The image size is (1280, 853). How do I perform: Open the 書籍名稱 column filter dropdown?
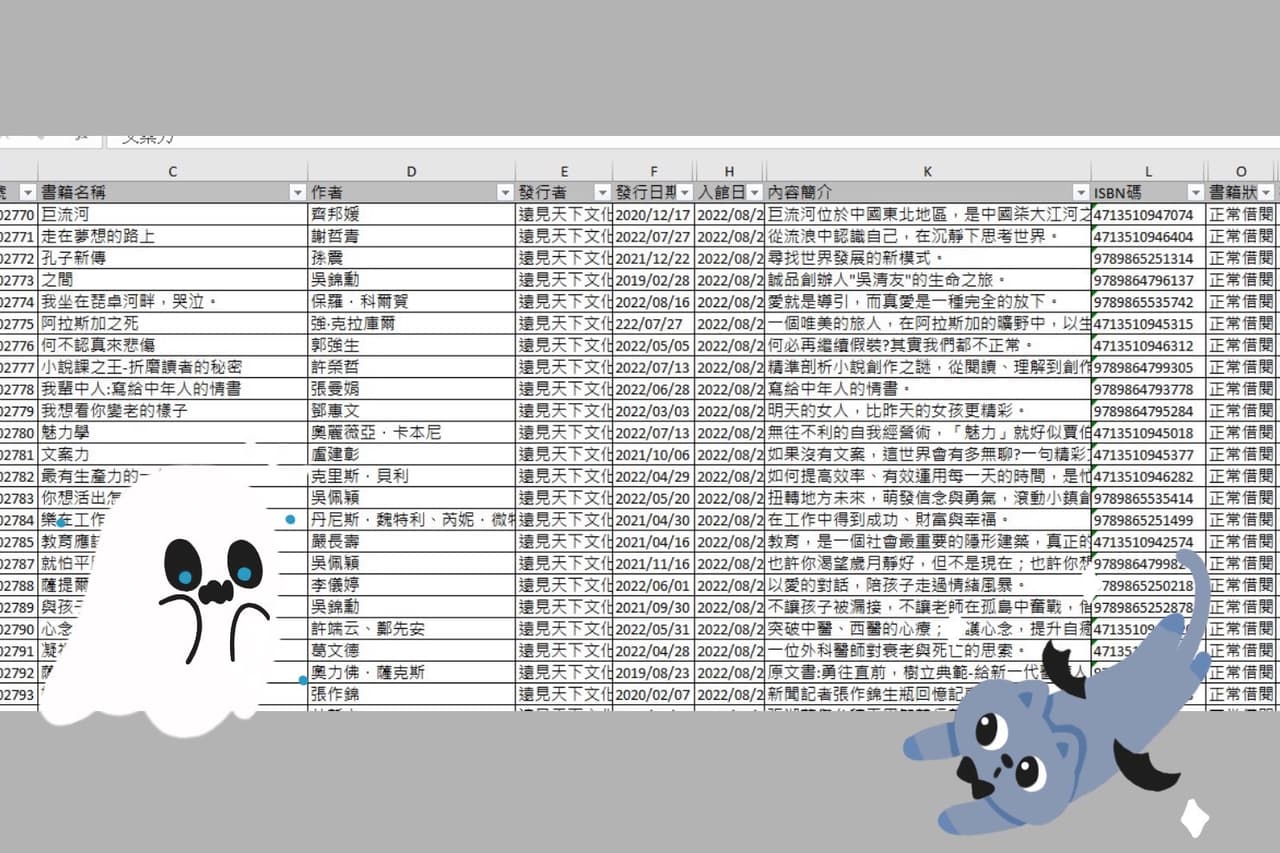(x=297, y=192)
